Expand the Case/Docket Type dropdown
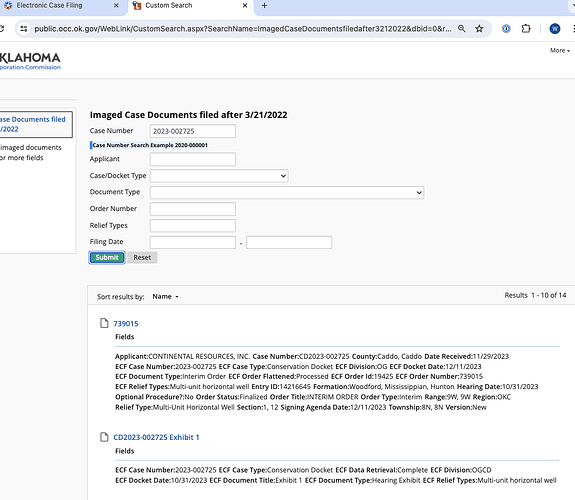 pos(219,176)
